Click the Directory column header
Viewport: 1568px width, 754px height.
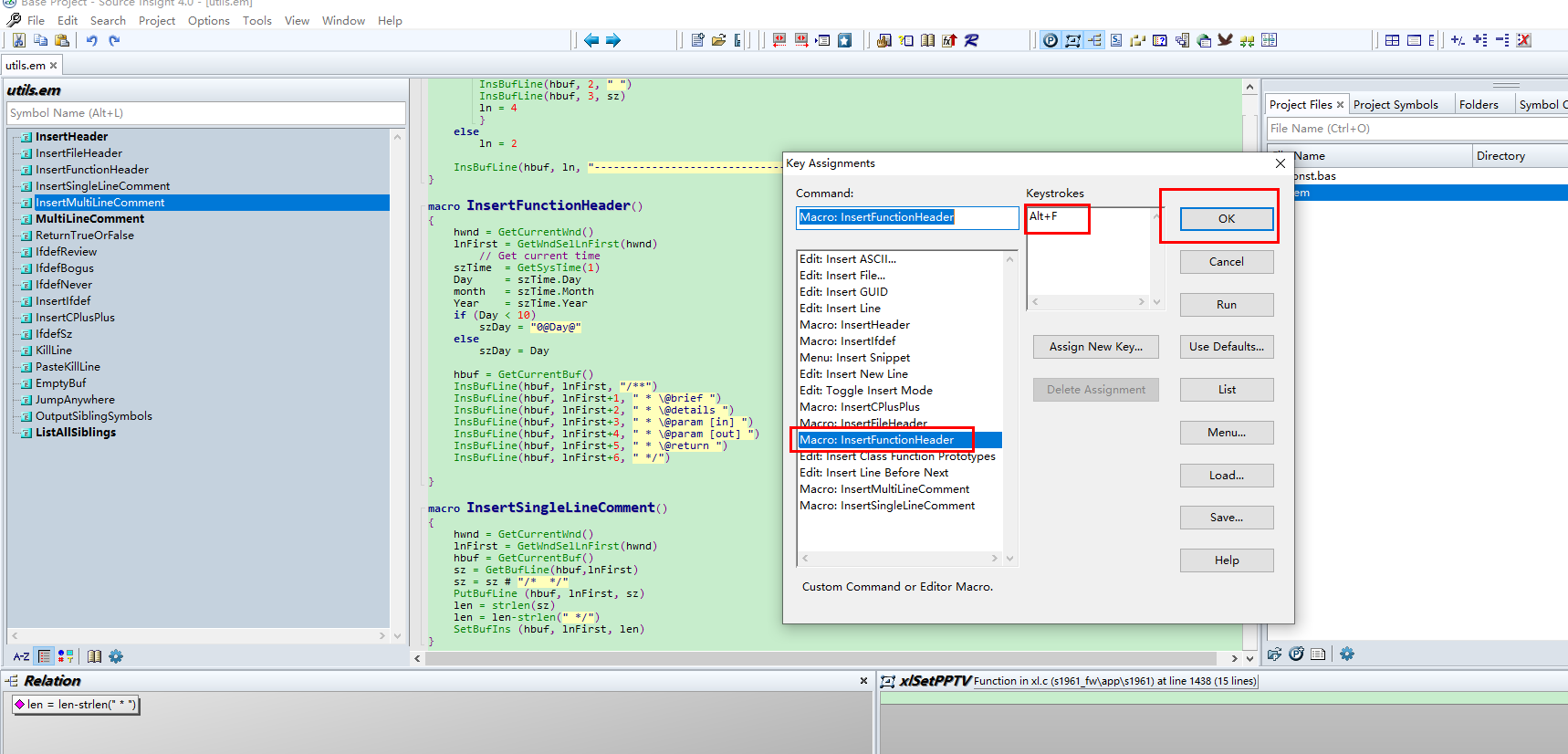tap(1500, 156)
